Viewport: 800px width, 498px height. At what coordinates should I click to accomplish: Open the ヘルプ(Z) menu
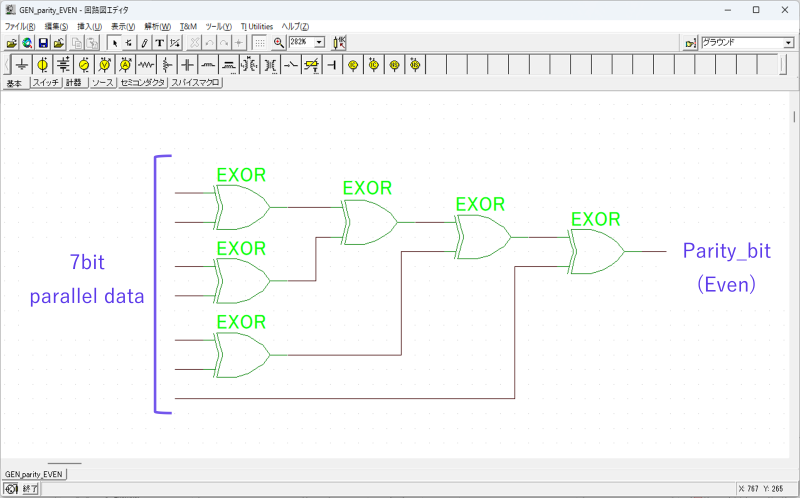pyautogui.click(x=295, y=27)
